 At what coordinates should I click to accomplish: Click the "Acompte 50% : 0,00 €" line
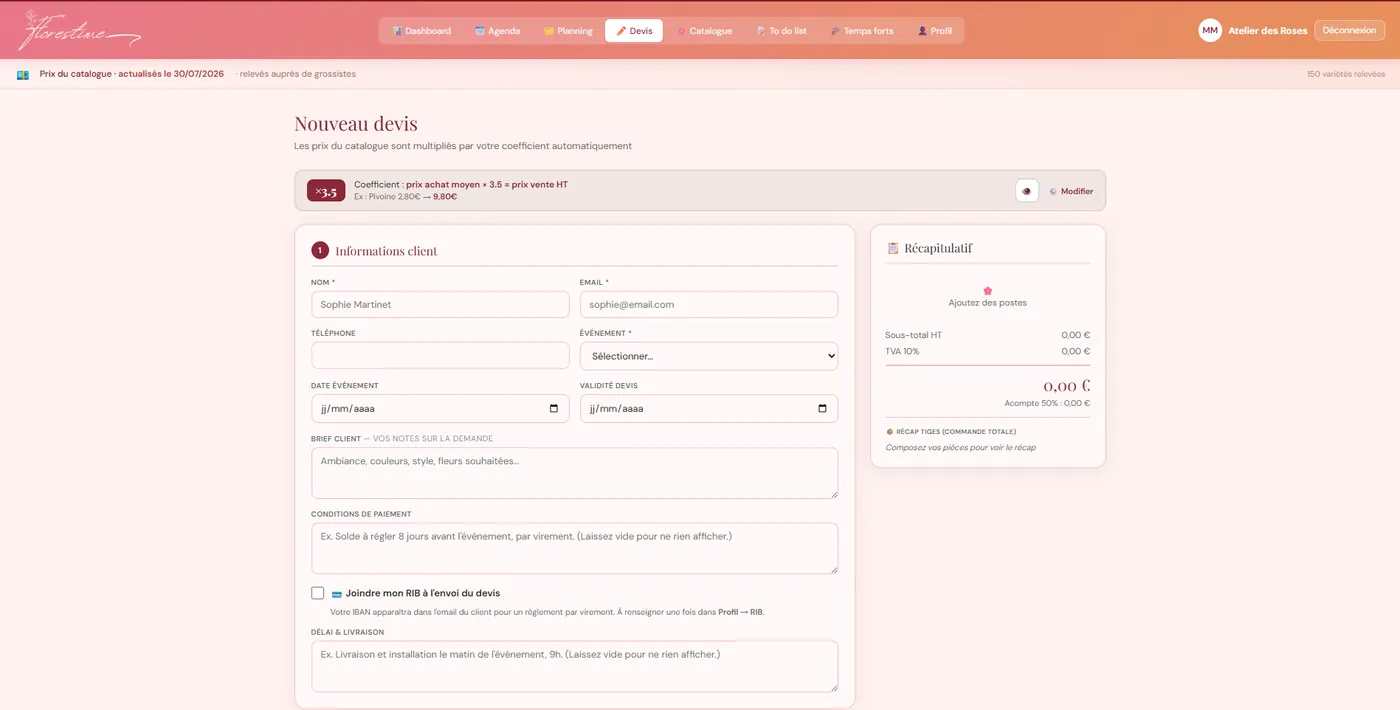(x=1047, y=403)
